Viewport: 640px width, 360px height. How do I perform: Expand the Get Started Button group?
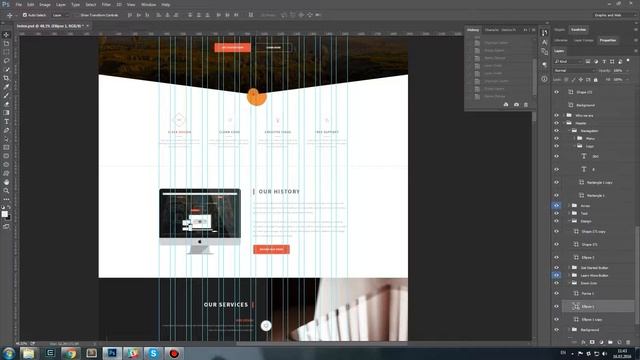tap(569, 268)
